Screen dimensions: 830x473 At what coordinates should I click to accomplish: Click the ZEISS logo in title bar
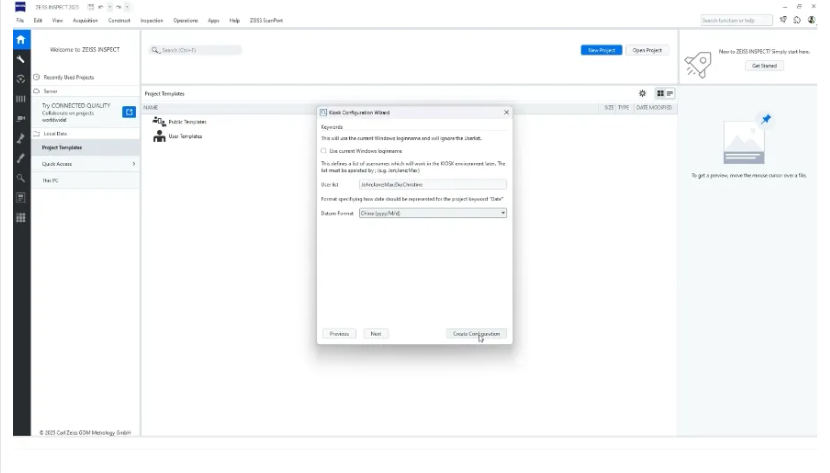click(x=20, y=7)
